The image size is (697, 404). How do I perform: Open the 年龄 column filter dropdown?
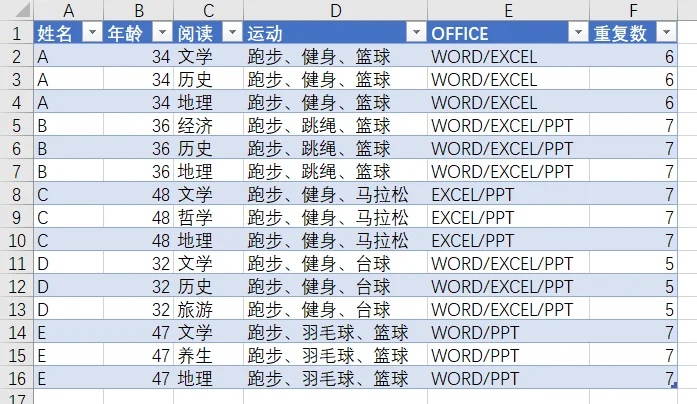[162, 32]
